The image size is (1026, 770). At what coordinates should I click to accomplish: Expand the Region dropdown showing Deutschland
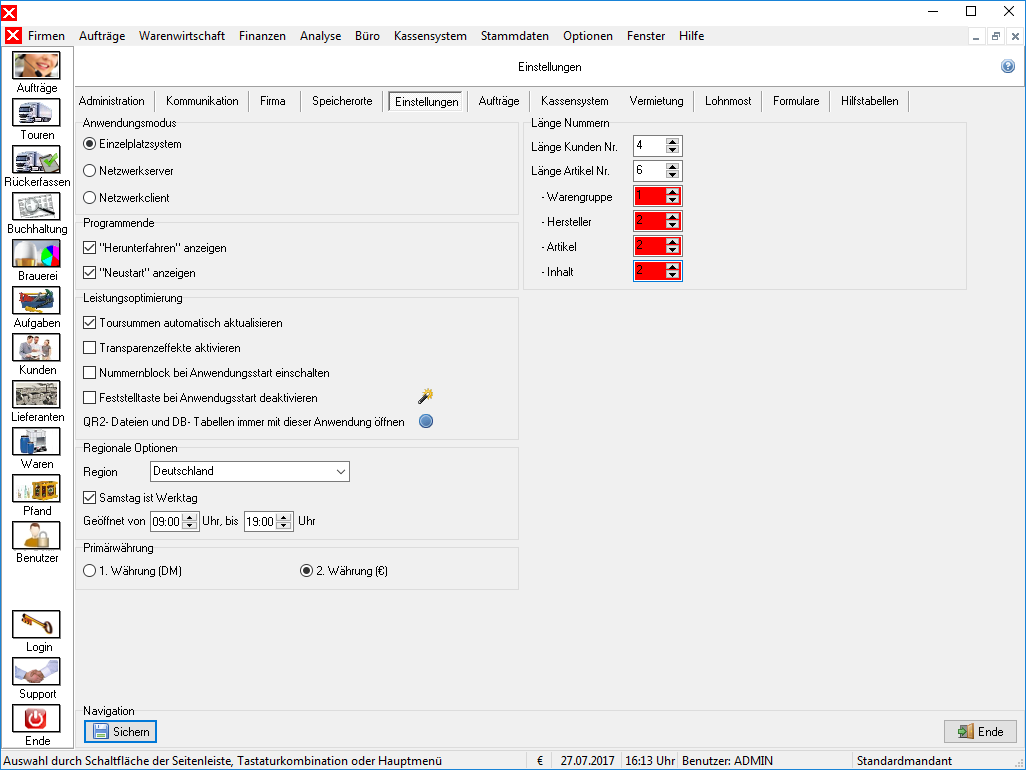250,472
